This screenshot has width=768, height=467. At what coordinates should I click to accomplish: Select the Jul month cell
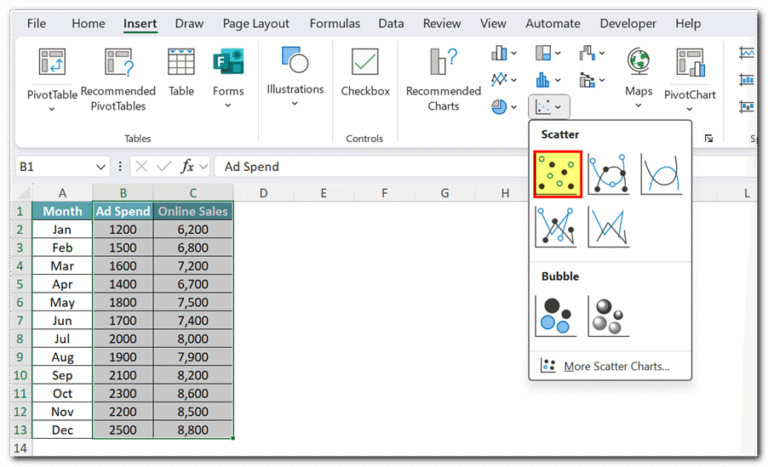[x=62, y=339]
